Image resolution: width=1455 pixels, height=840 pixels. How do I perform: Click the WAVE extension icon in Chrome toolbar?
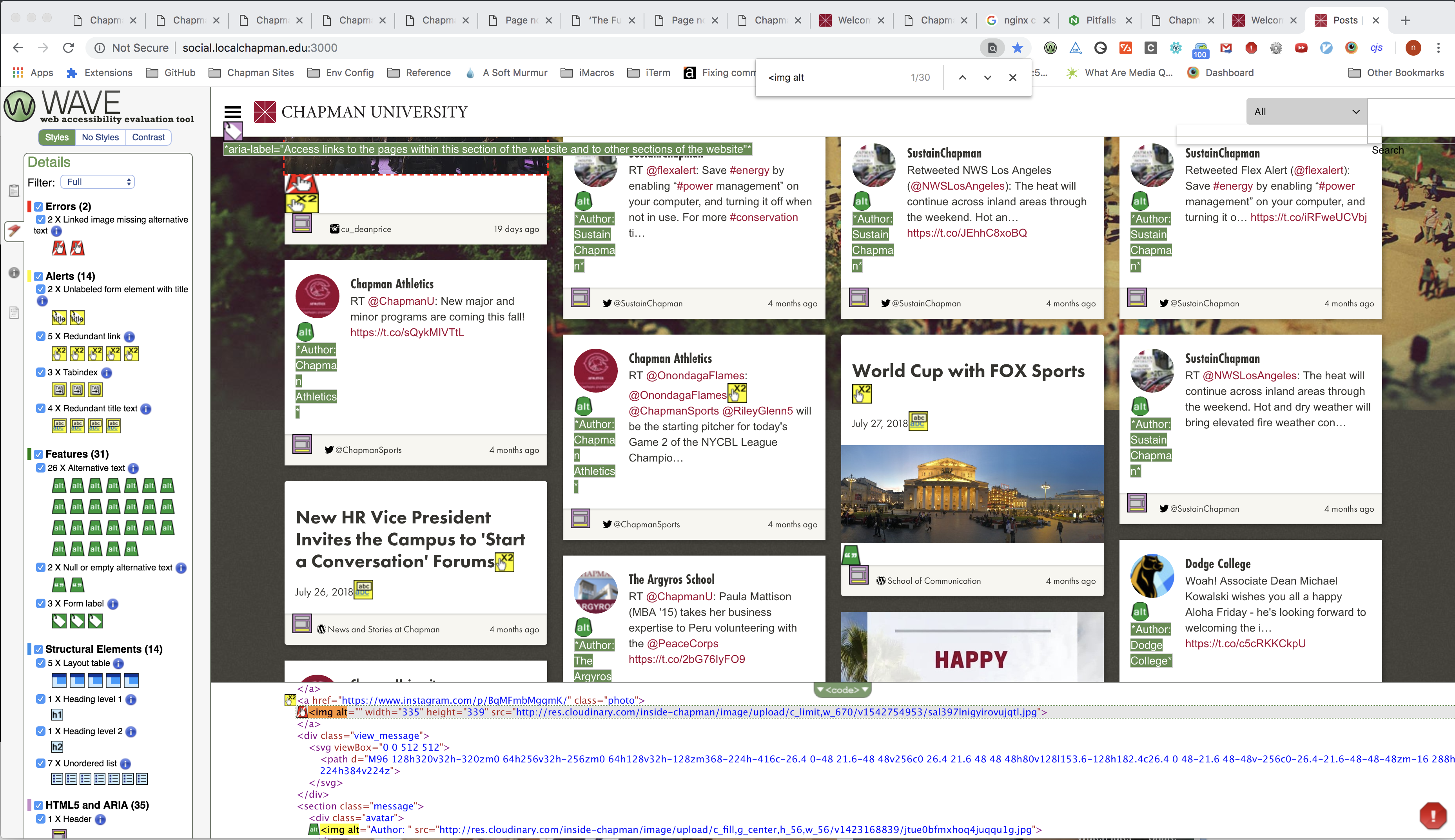(x=1050, y=48)
